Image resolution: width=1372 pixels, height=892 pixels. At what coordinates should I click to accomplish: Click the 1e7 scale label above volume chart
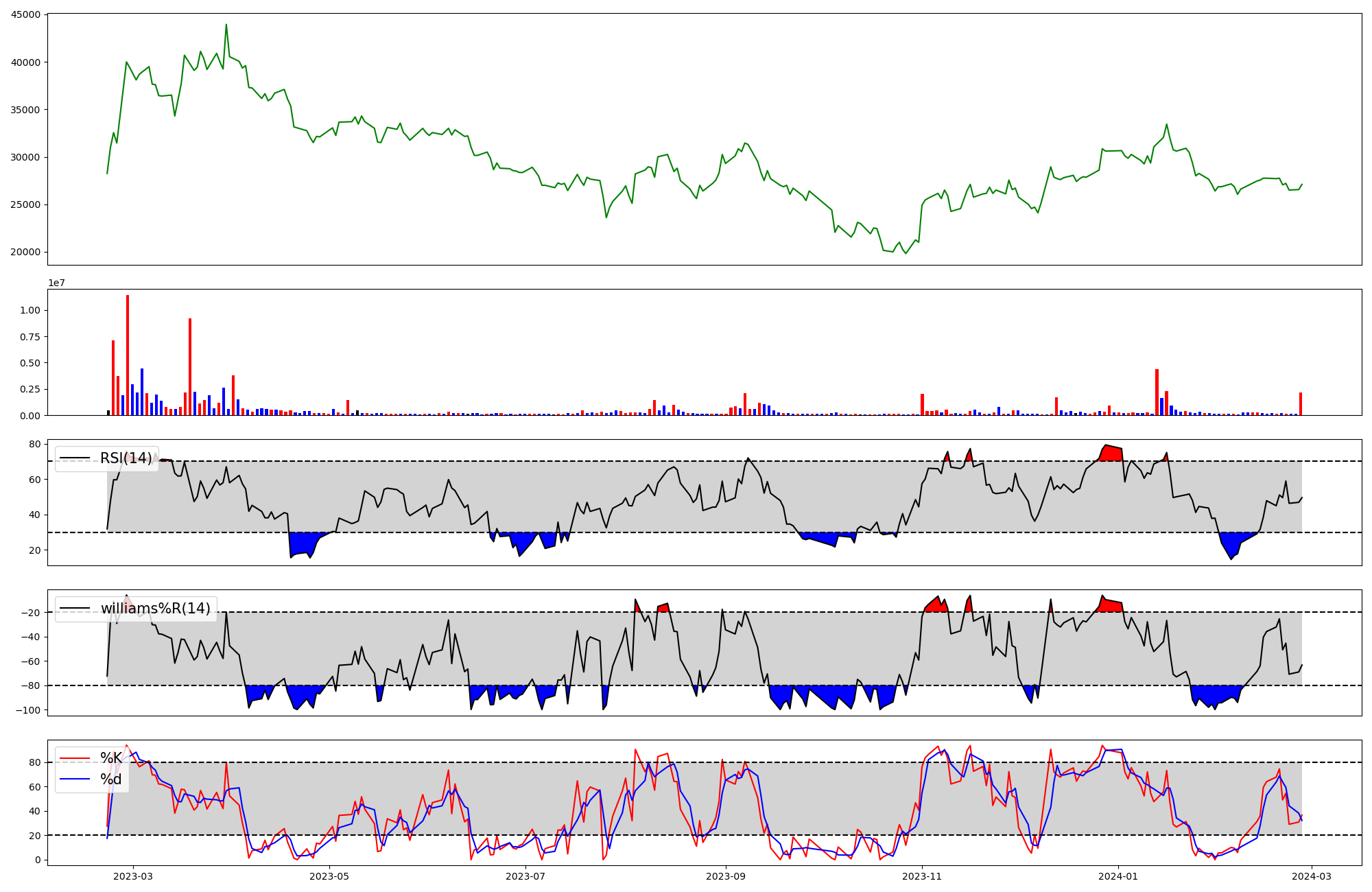56,283
